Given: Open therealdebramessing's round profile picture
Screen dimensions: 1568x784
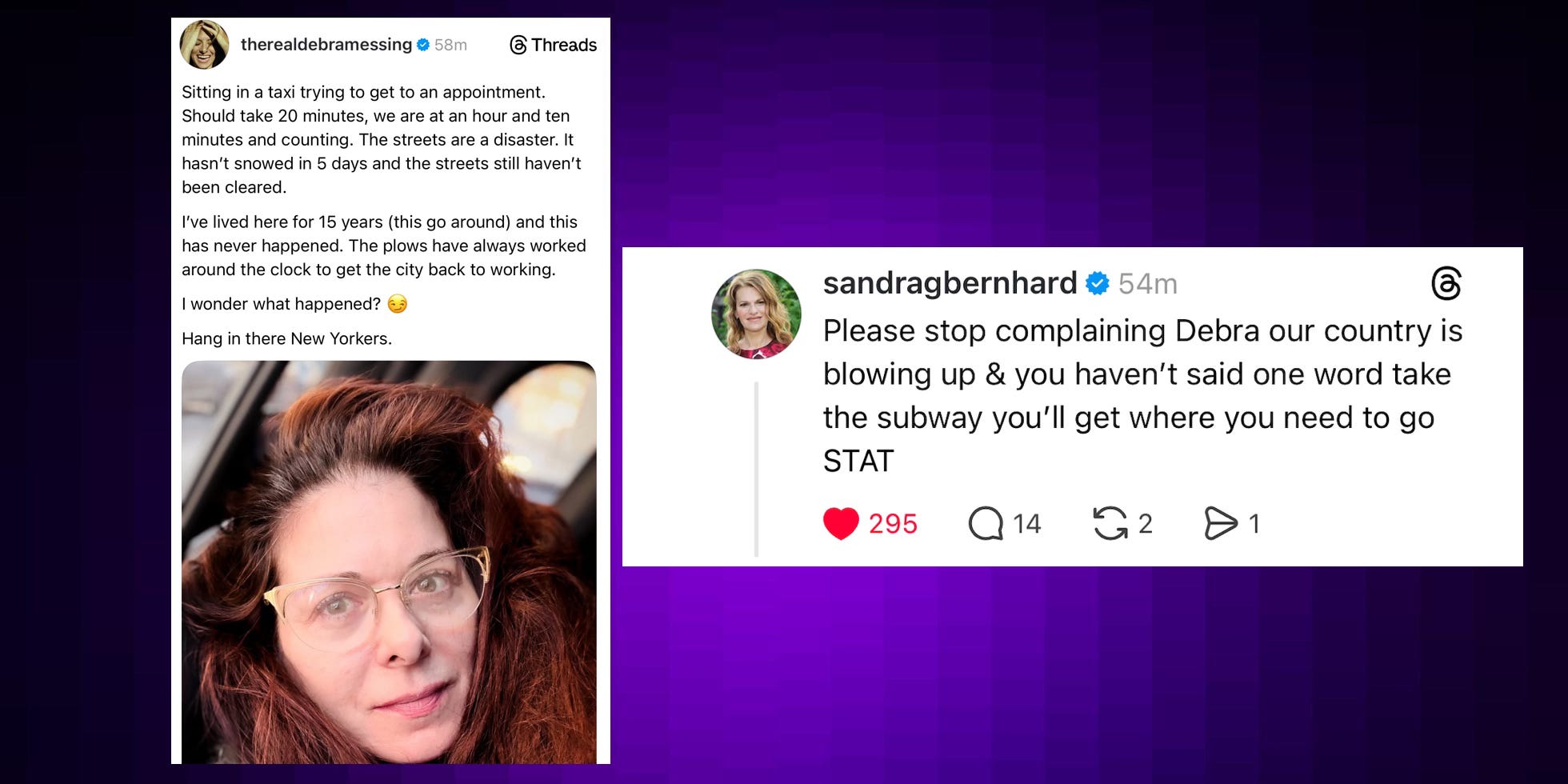Looking at the screenshot, I should tap(205, 45).
